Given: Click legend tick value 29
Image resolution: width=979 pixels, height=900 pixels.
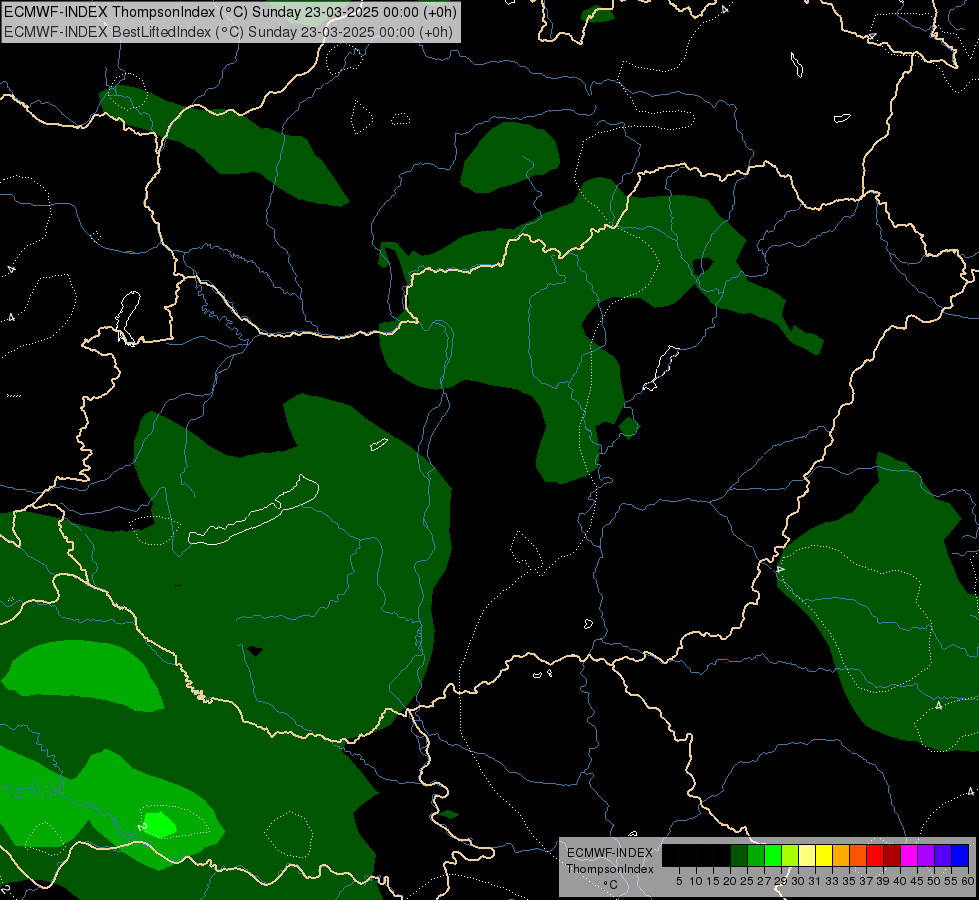Looking at the screenshot, I should (781, 881).
